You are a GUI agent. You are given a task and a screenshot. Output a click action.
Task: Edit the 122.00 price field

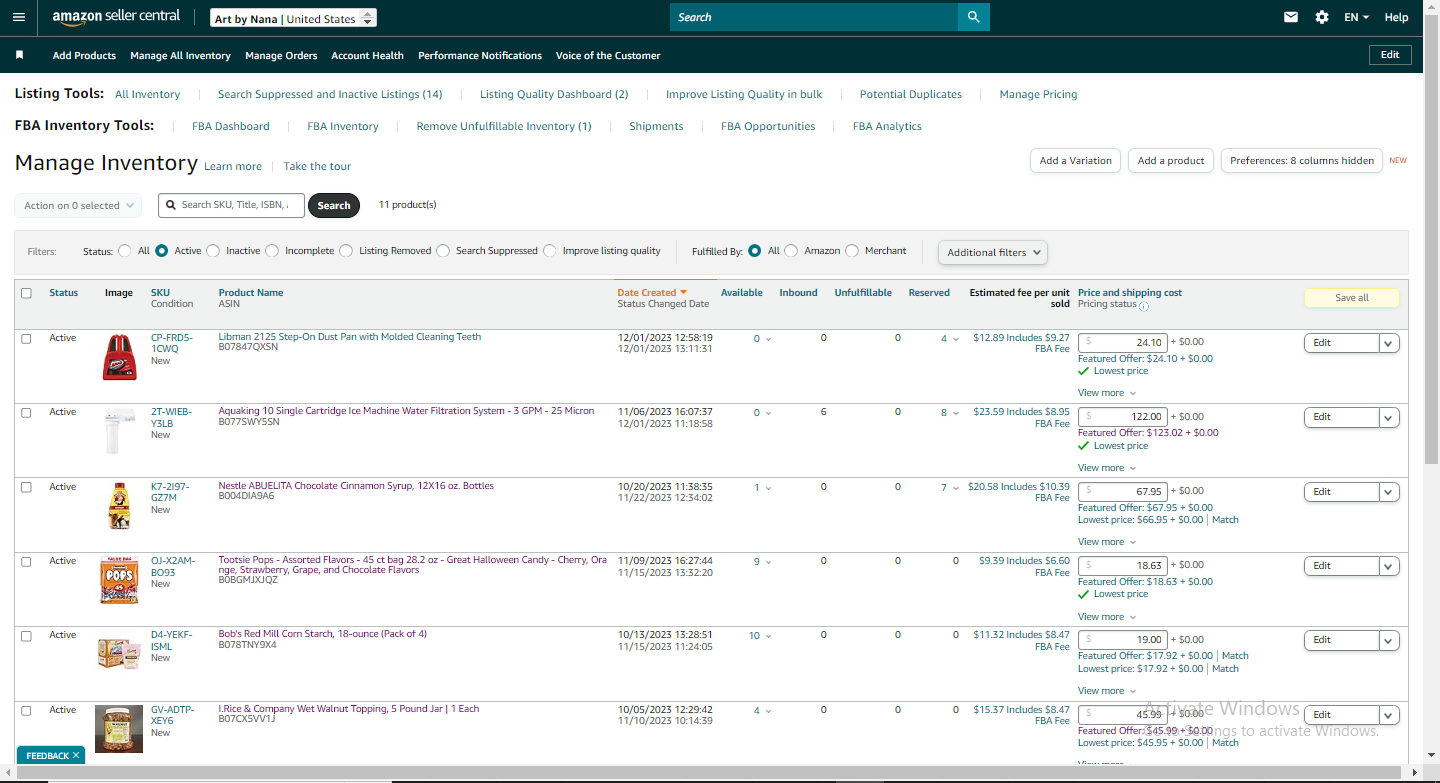click(1123, 416)
